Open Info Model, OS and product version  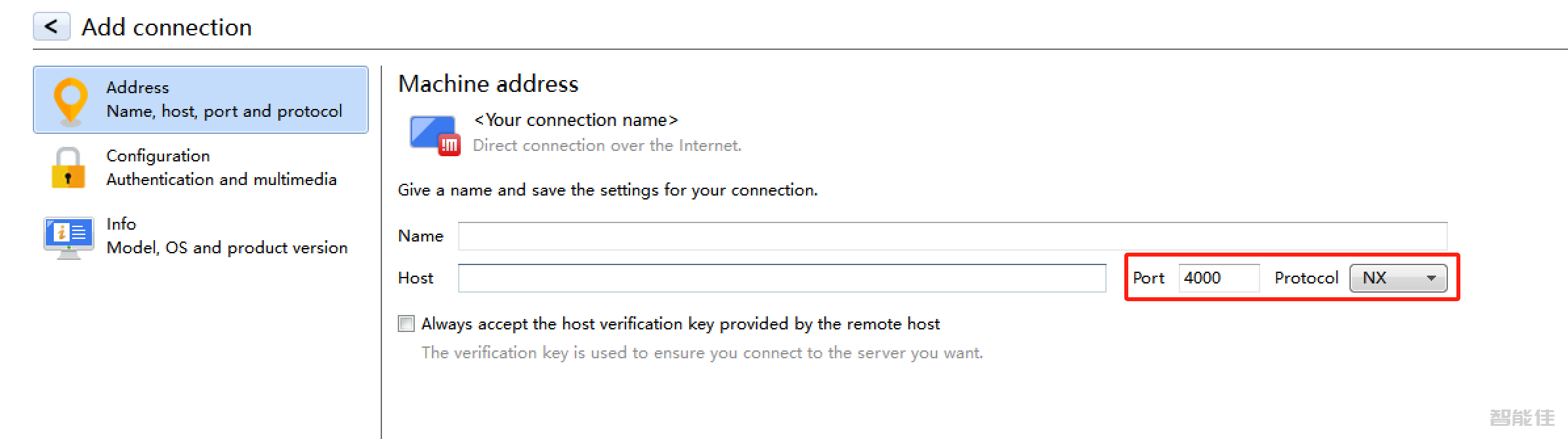pyautogui.click(x=226, y=236)
